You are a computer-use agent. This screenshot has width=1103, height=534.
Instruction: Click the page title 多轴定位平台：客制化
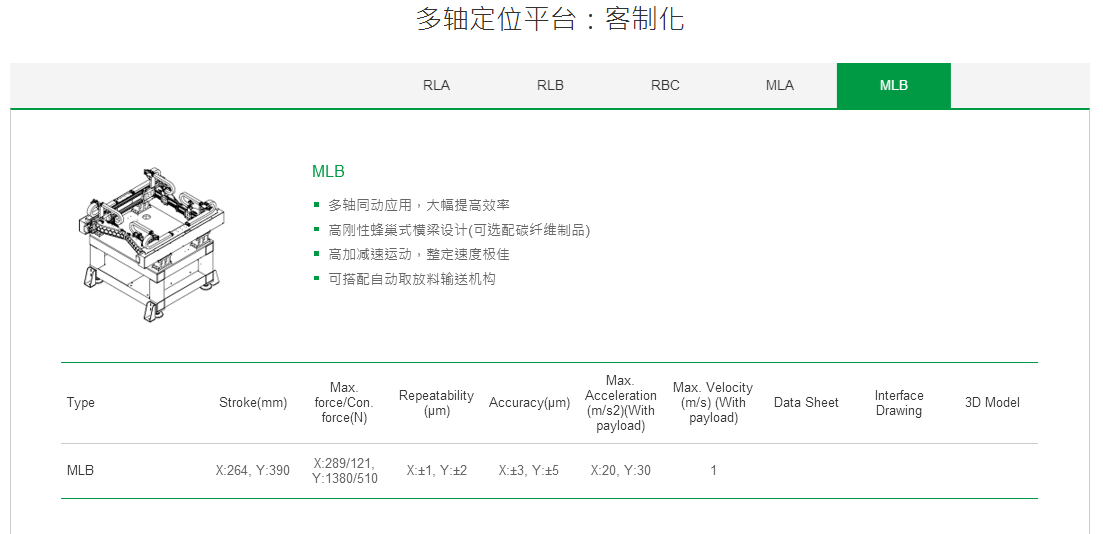pos(550,19)
